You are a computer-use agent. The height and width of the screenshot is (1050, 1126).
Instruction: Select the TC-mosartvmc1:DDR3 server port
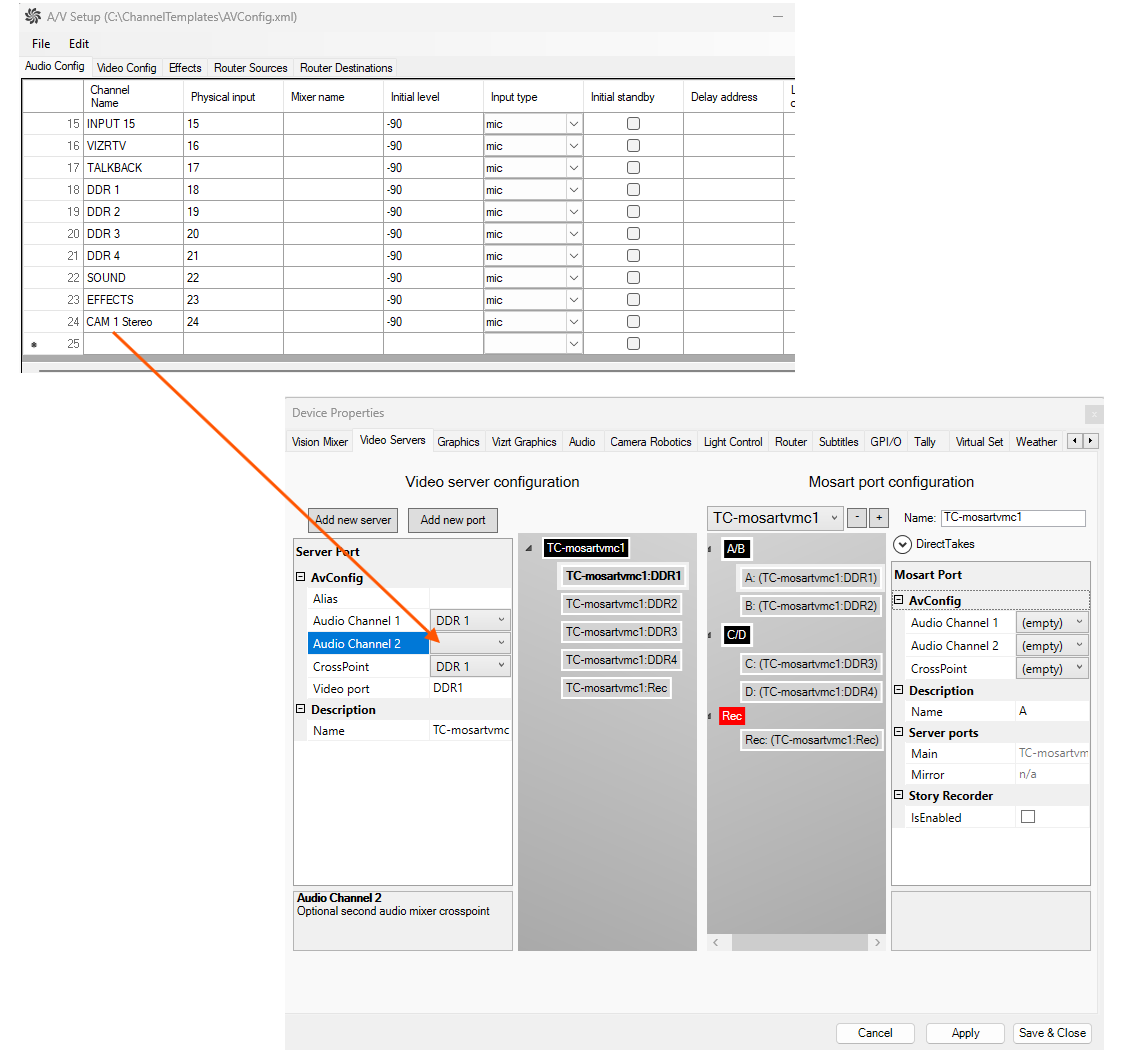click(x=621, y=632)
